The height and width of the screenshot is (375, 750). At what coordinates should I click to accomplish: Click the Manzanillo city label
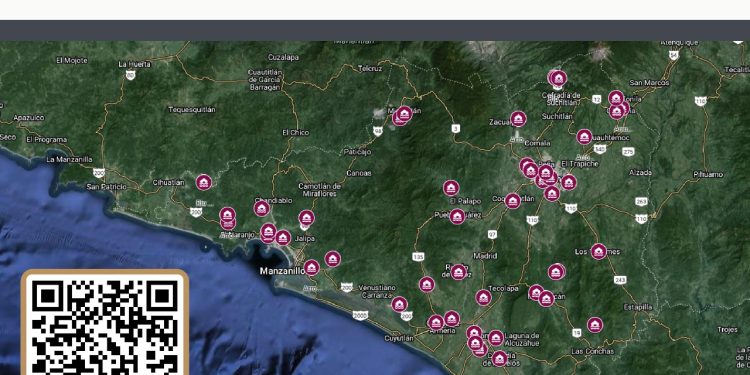coord(282,271)
